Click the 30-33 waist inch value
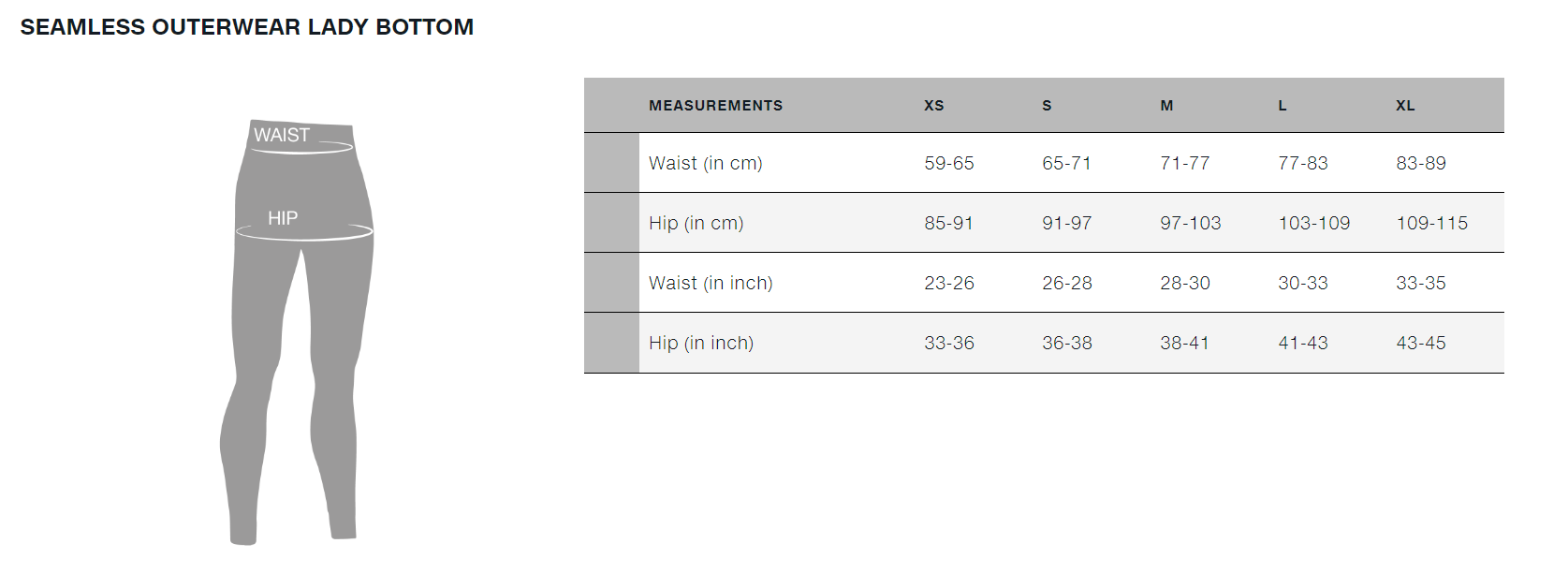The width and height of the screenshot is (1568, 573). click(x=1303, y=283)
